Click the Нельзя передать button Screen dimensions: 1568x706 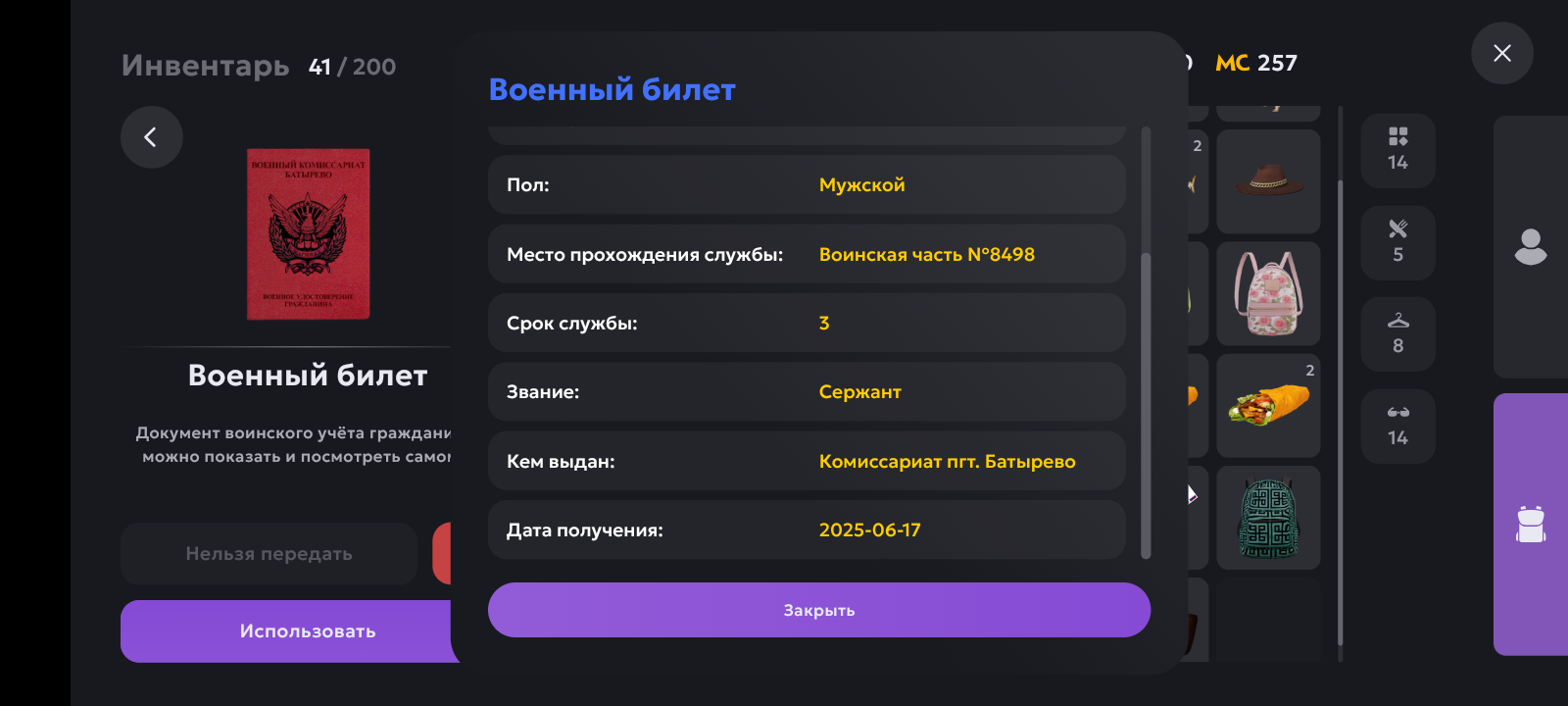[269, 554]
